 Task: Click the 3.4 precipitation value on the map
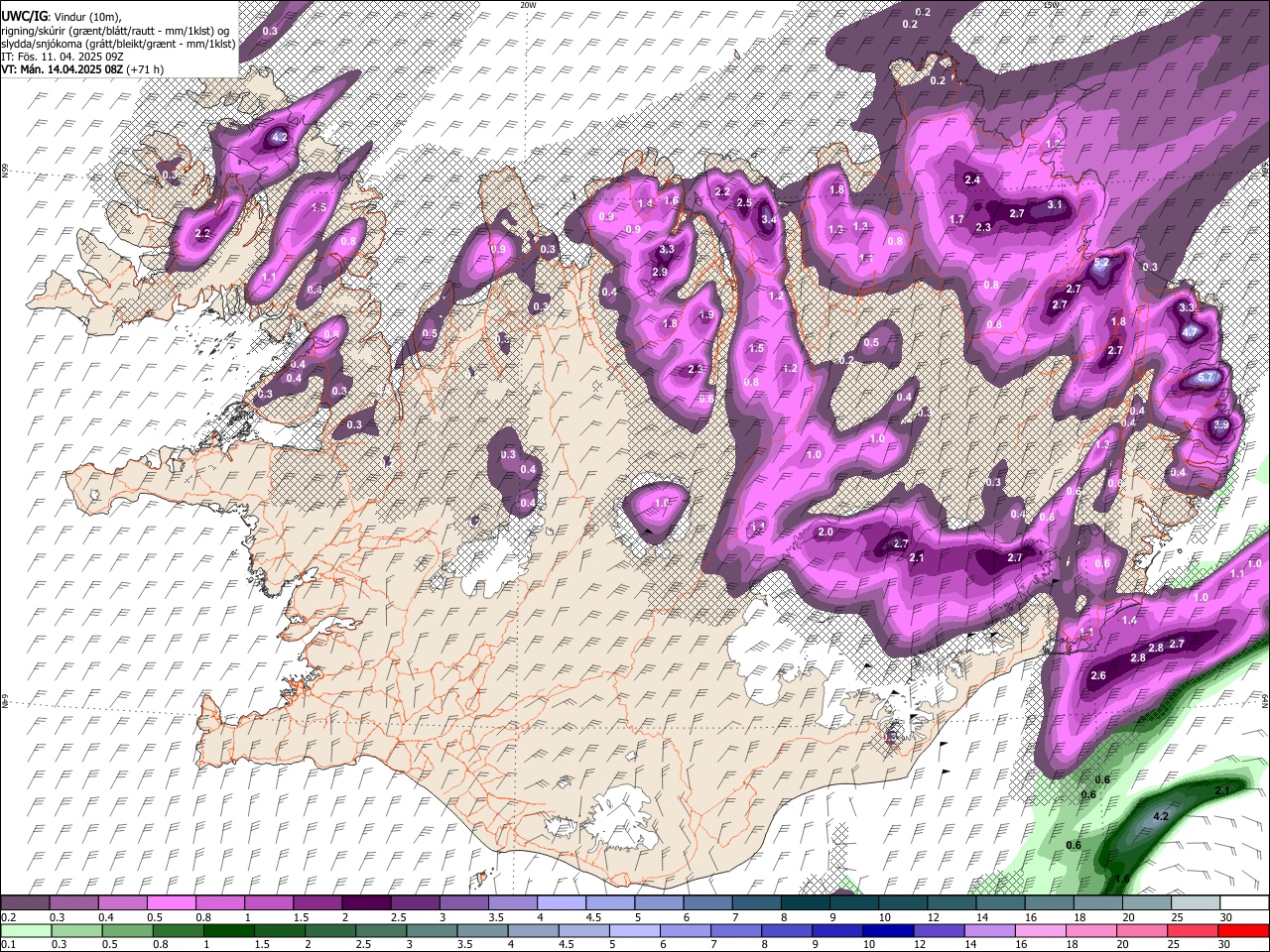click(x=768, y=220)
